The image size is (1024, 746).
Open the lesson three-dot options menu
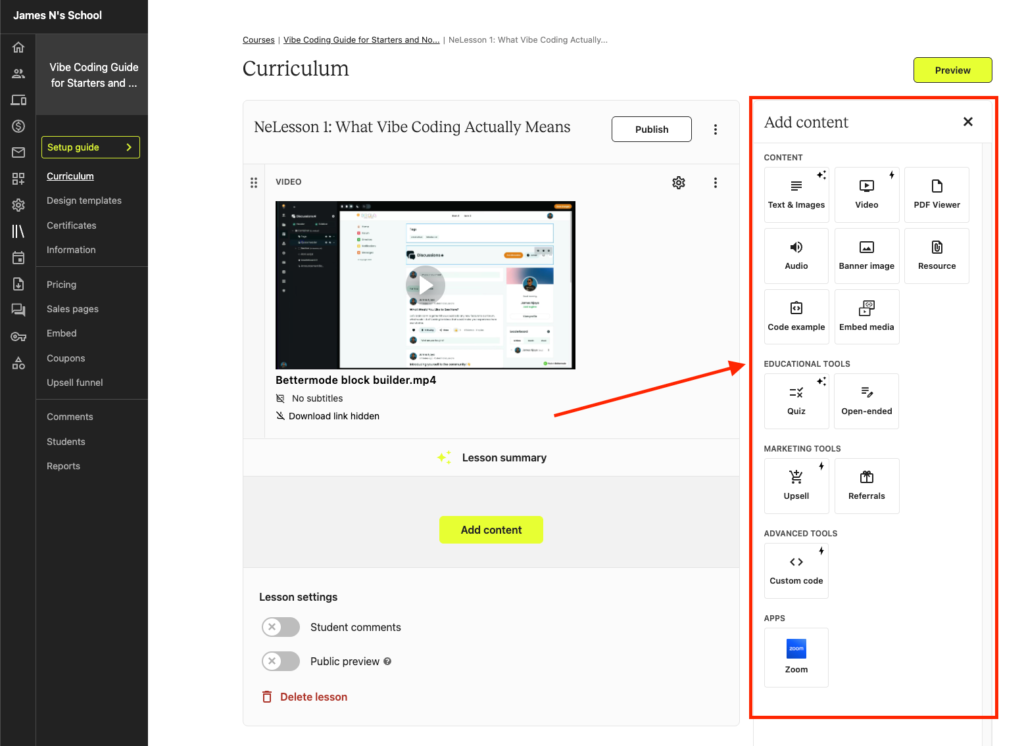pos(715,129)
